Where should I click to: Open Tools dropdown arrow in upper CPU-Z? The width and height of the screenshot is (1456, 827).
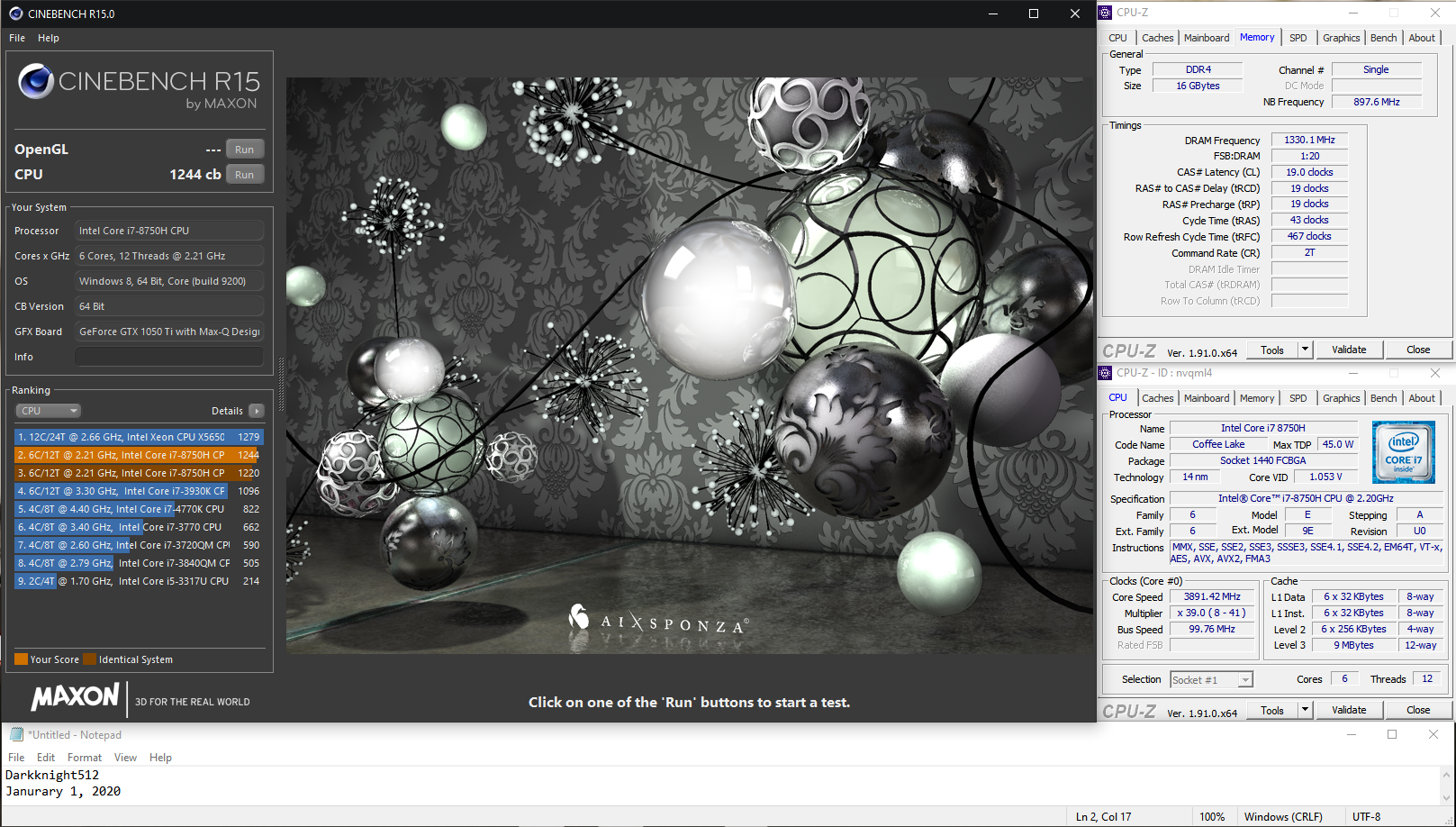coord(1305,350)
